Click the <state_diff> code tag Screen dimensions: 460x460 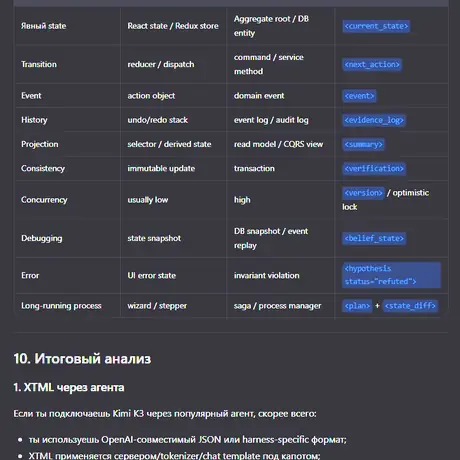click(410, 306)
